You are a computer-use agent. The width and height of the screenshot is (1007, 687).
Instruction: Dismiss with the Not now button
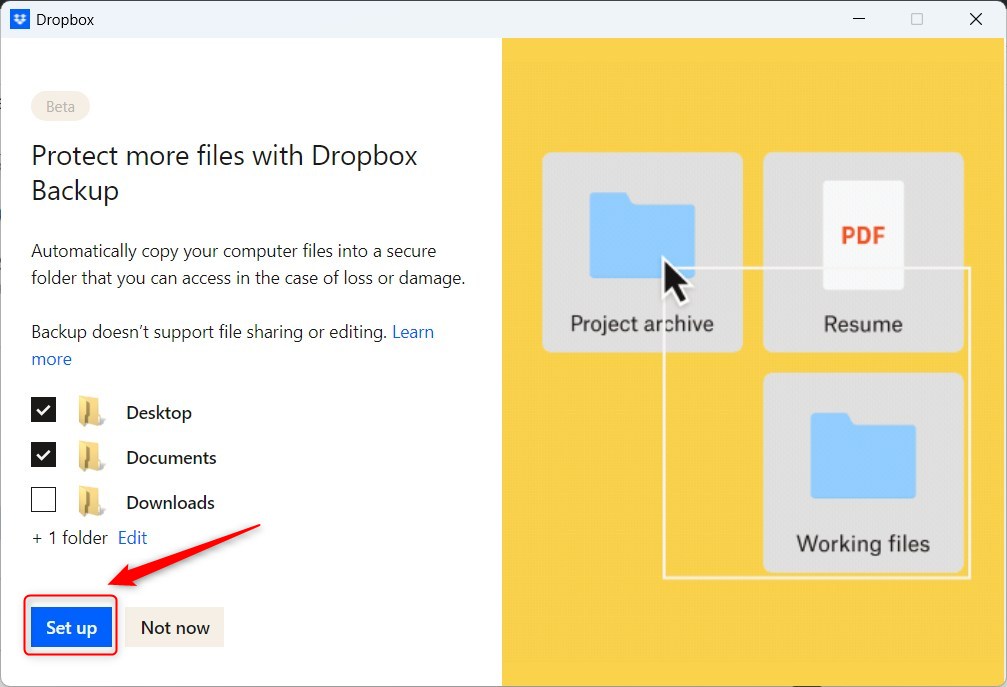pos(175,627)
